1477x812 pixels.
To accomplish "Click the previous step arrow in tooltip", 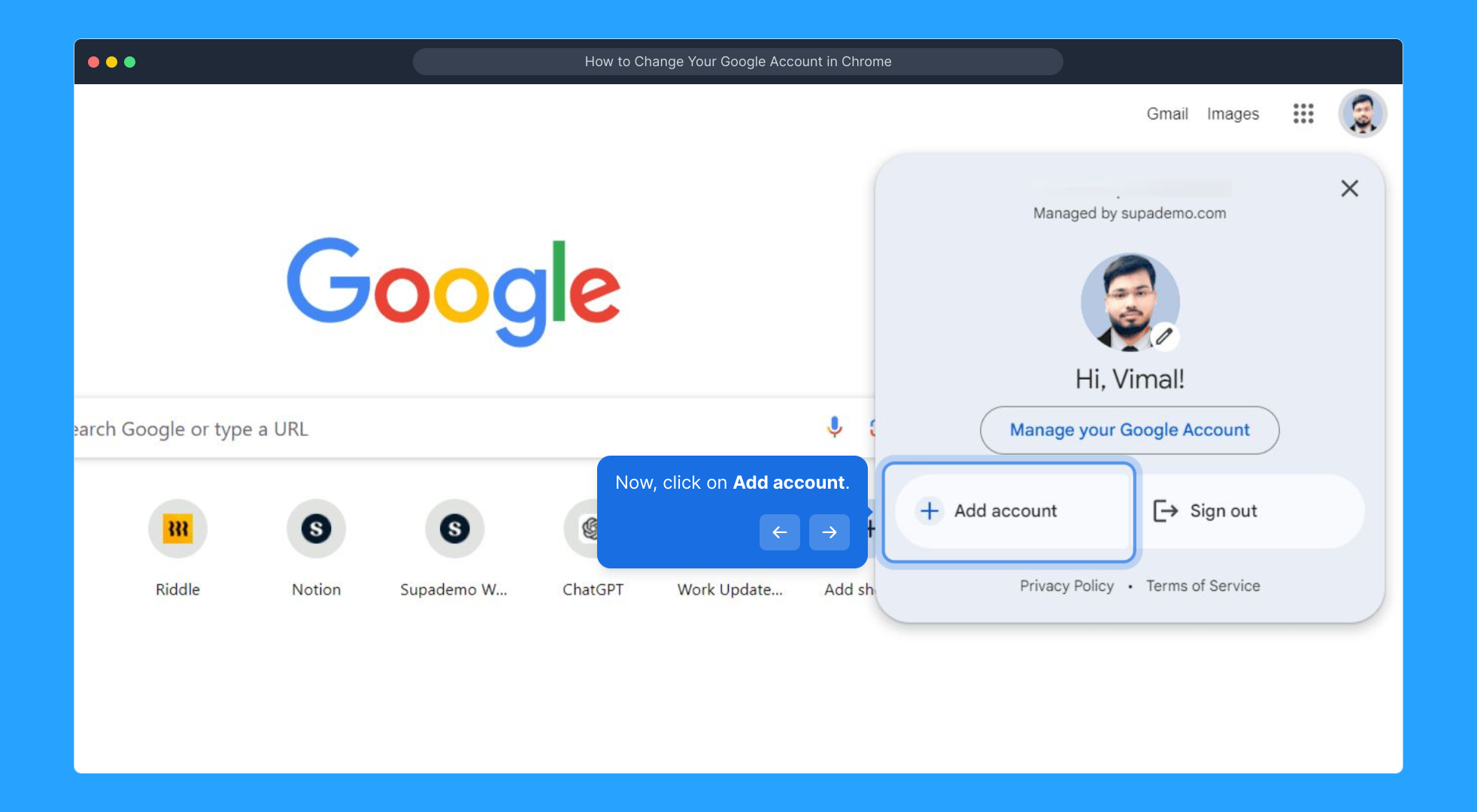I will [779, 532].
